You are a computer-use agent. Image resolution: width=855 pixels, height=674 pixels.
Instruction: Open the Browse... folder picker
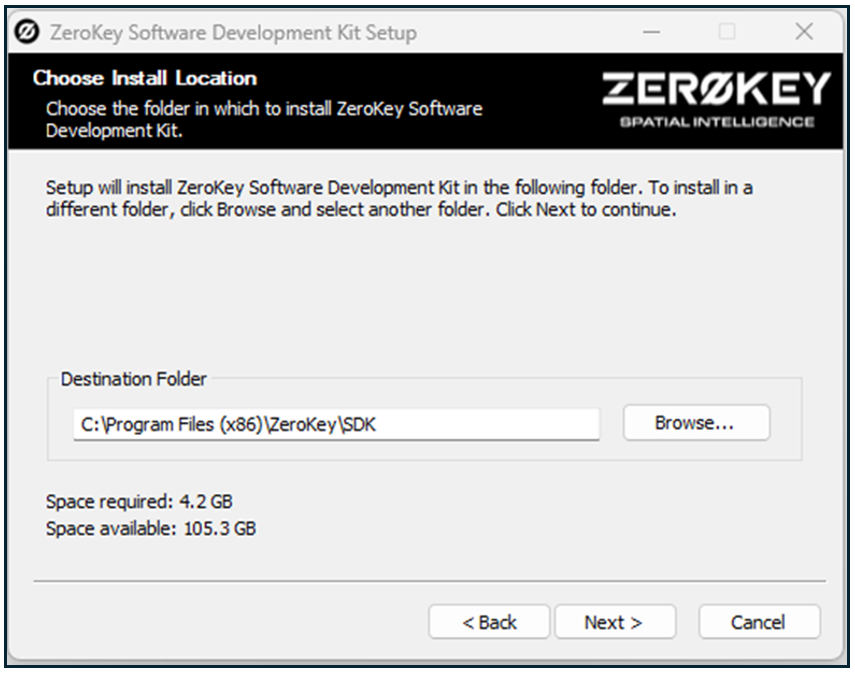[696, 423]
